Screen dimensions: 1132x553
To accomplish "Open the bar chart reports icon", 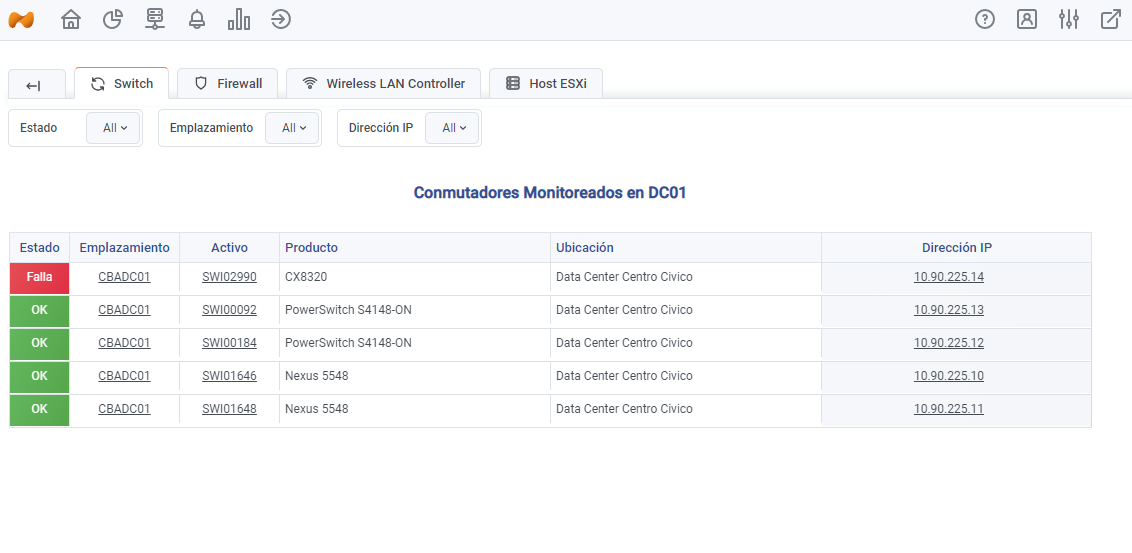I will point(239,19).
